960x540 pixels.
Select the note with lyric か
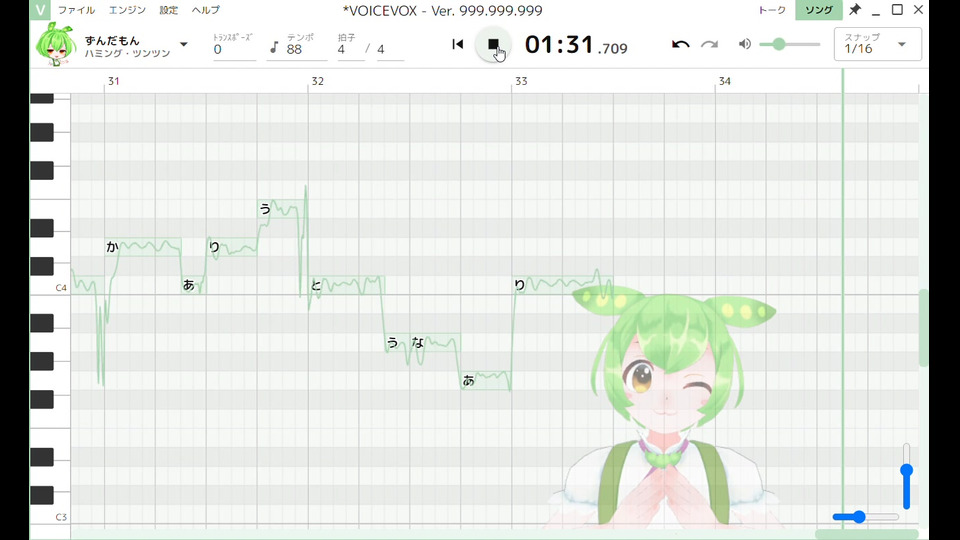143,247
